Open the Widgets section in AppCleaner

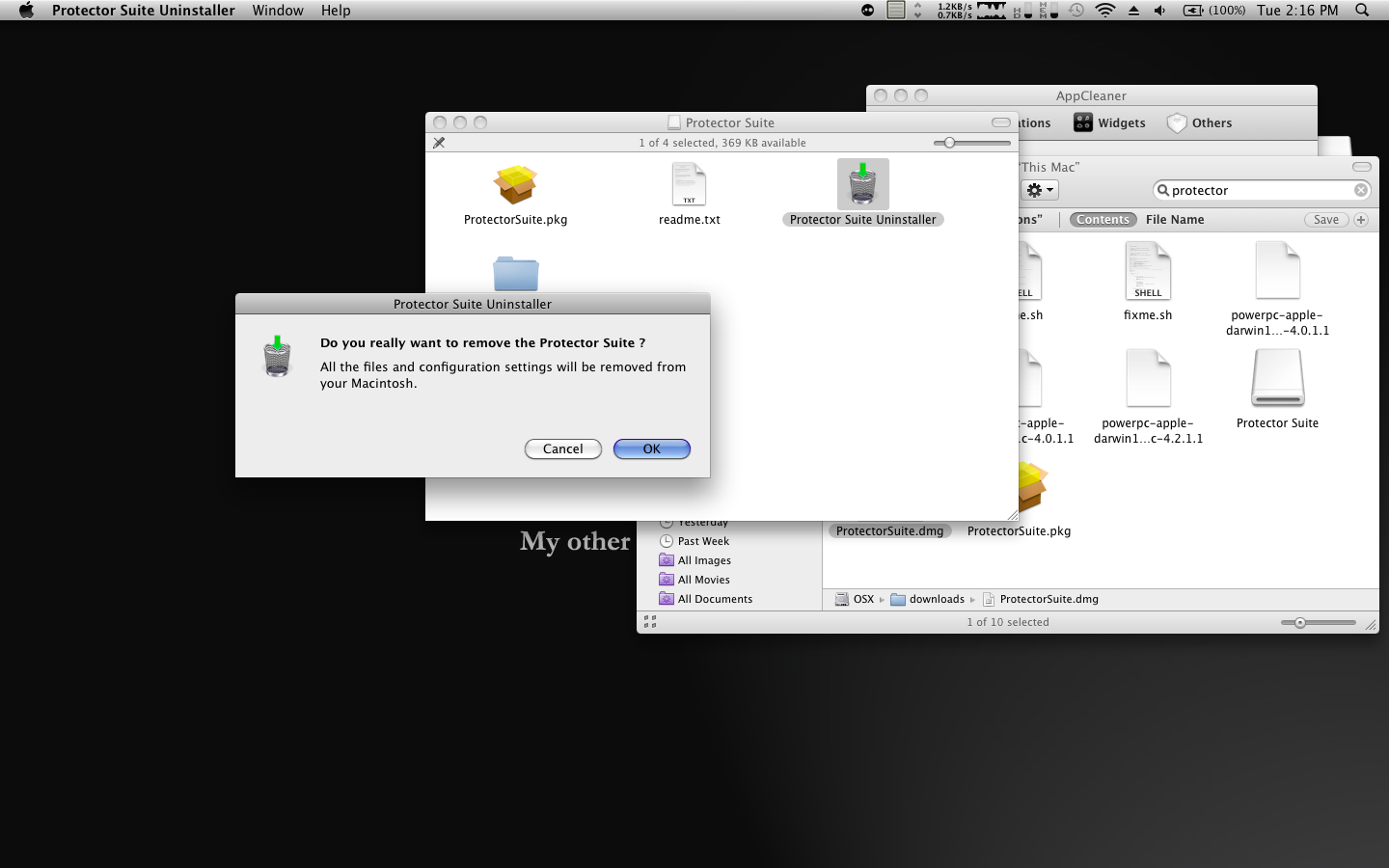pyautogui.click(x=1109, y=123)
